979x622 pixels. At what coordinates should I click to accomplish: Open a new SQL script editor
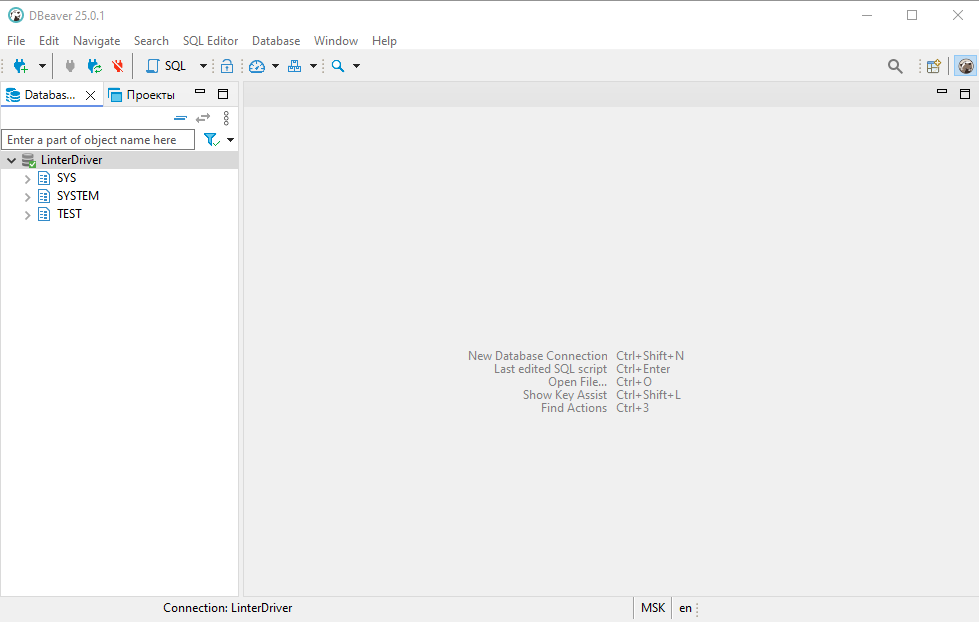166,66
